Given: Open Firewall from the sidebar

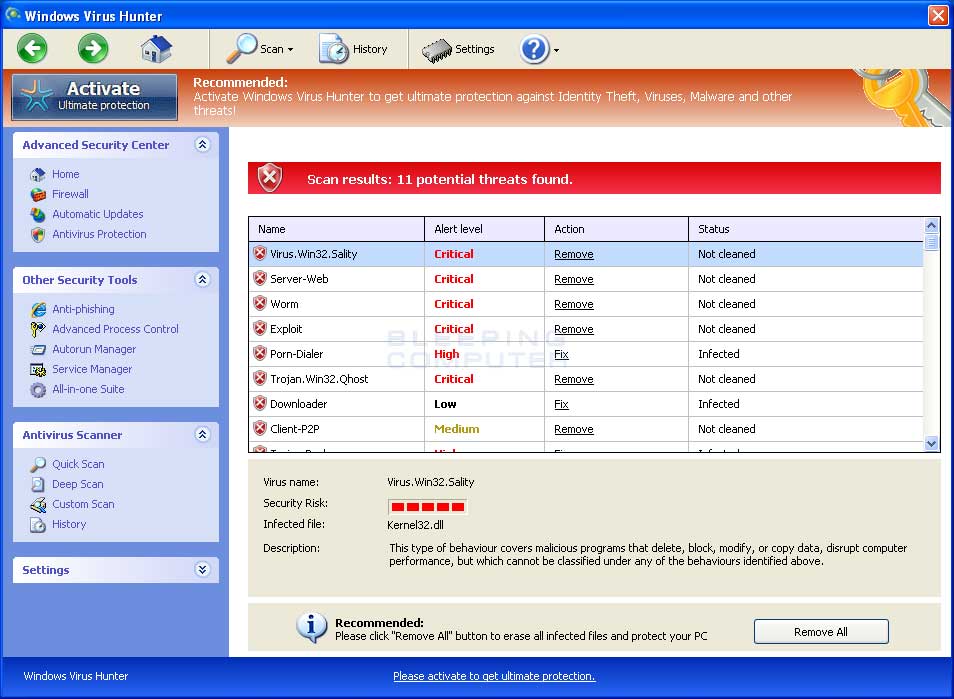Looking at the screenshot, I should pyautogui.click(x=71, y=195).
